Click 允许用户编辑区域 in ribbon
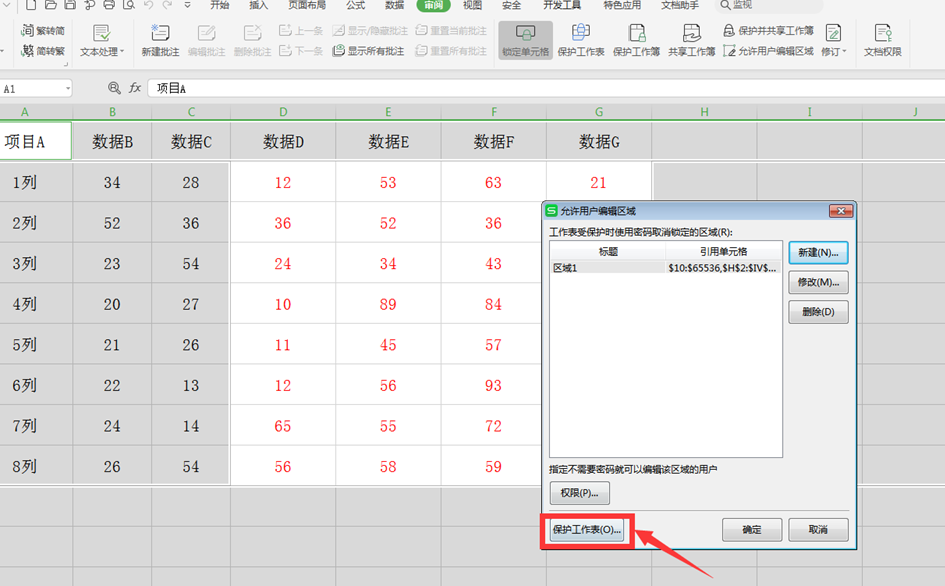Viewport: 945px width, 586px height. [x=768, y=51]
